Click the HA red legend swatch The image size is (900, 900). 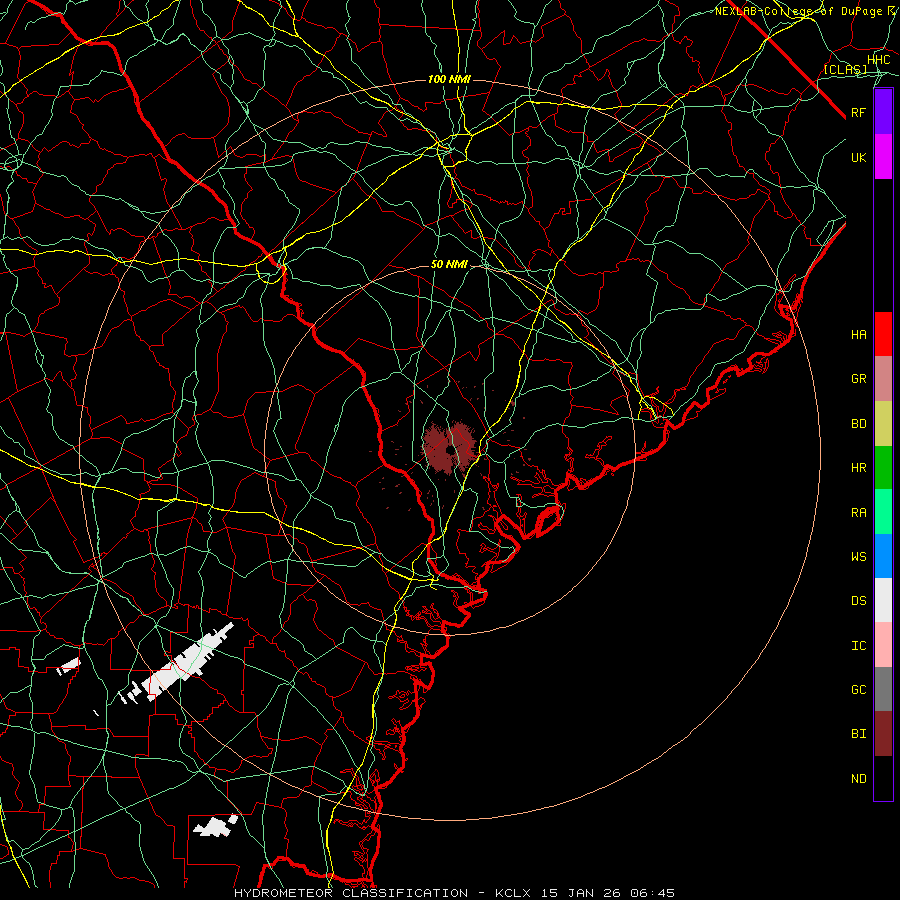(x=883, y=334)
